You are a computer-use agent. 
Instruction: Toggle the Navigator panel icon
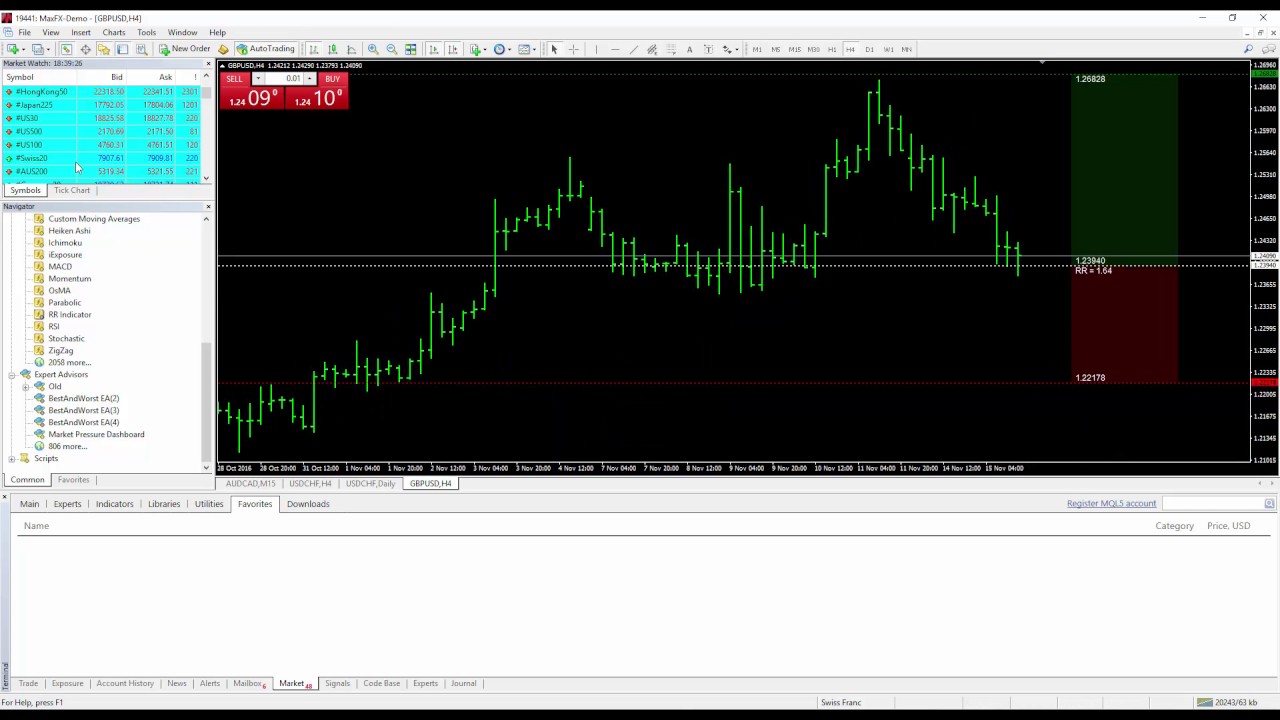(x=104, y=49)
